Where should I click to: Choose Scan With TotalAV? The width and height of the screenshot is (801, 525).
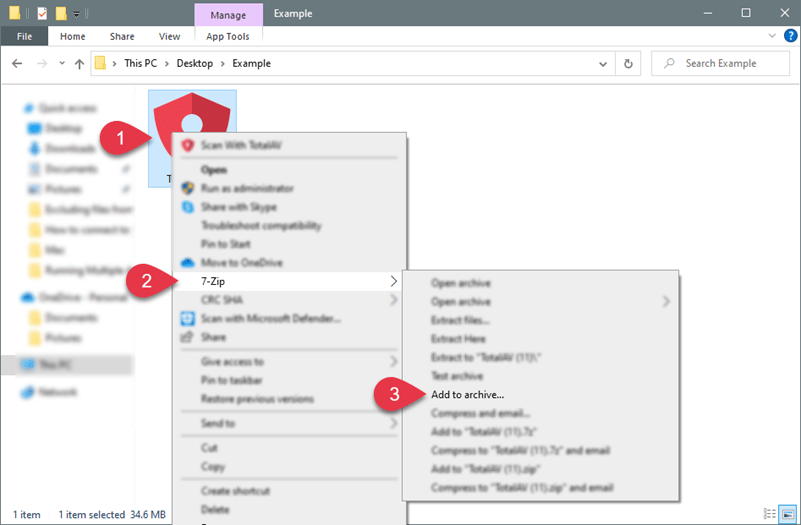click(x=289, y=146)
